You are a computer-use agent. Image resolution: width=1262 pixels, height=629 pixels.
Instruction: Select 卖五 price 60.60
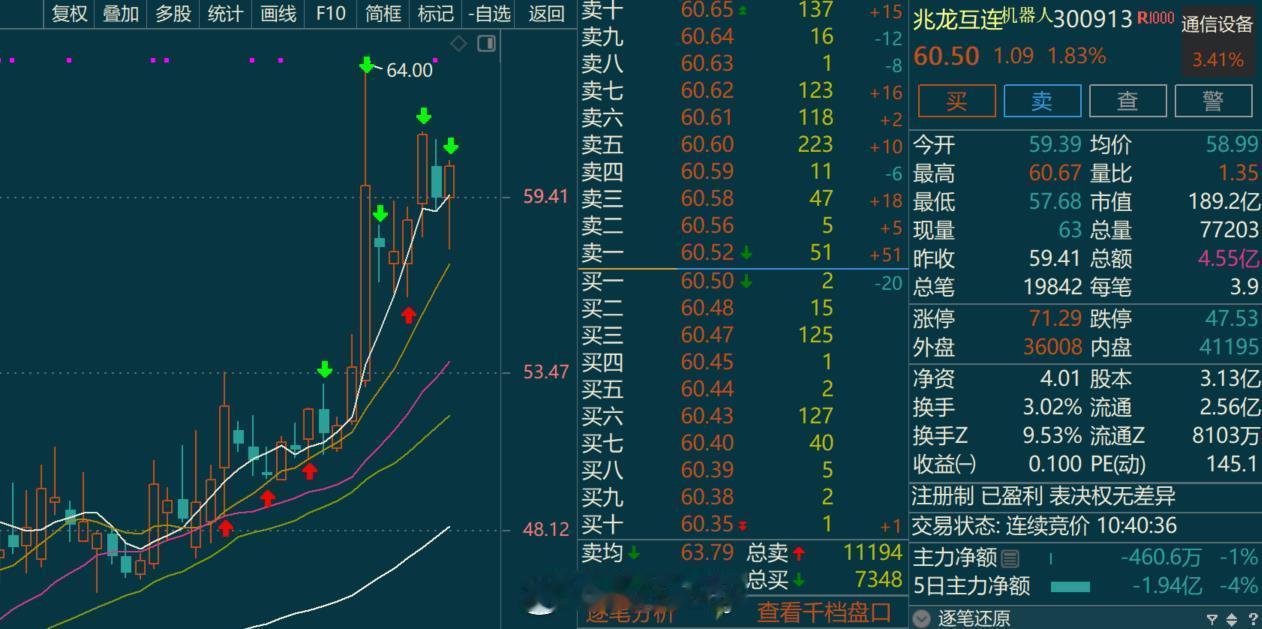point(707,145)
